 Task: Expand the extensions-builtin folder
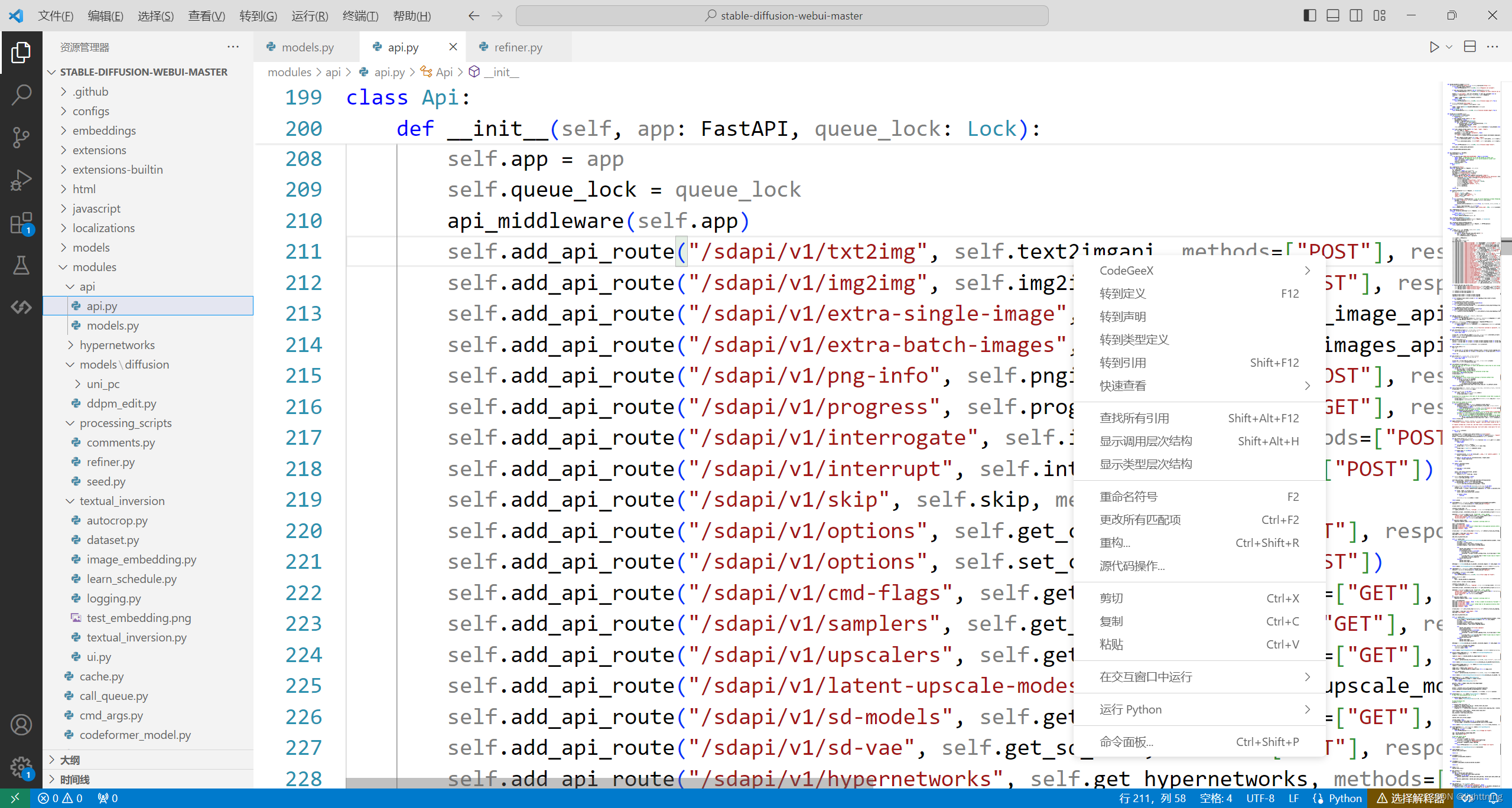[118, 170]
